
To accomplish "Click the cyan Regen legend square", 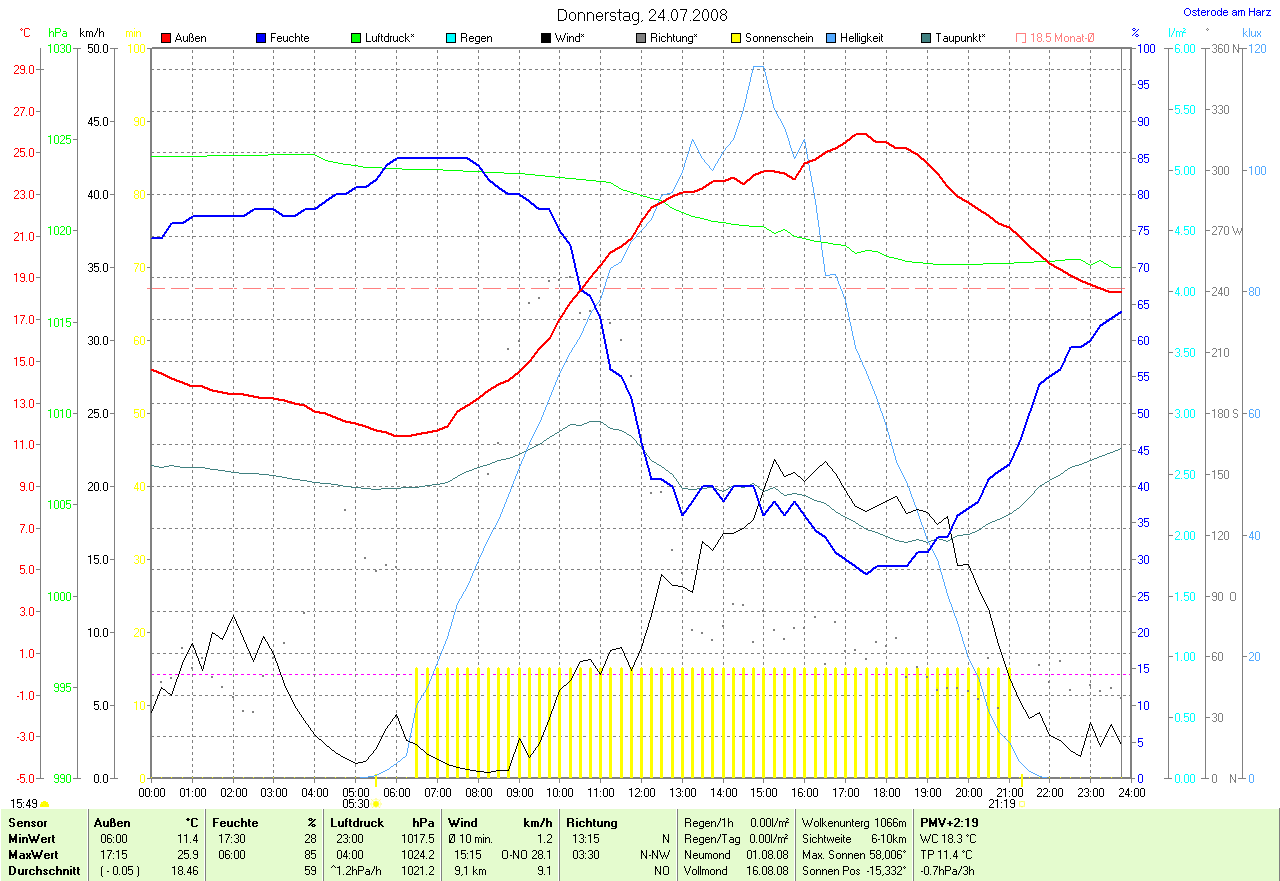I will tap(451, 38).
